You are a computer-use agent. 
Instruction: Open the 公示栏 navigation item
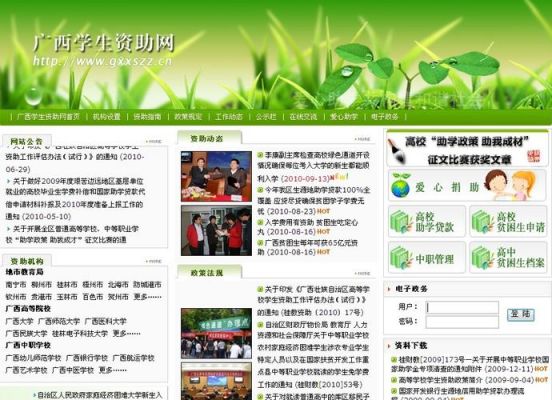pyautogui.click(x=266, y=117)
